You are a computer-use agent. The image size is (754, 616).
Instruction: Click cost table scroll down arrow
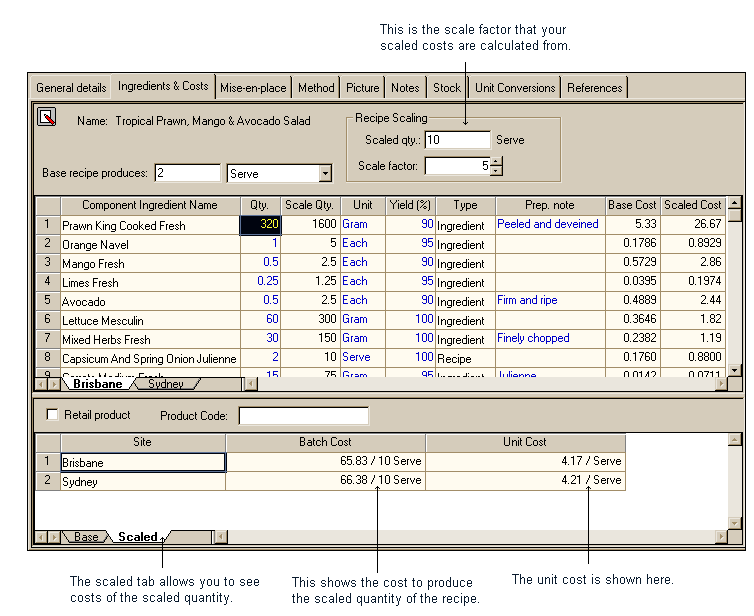[x=734, y=523]
